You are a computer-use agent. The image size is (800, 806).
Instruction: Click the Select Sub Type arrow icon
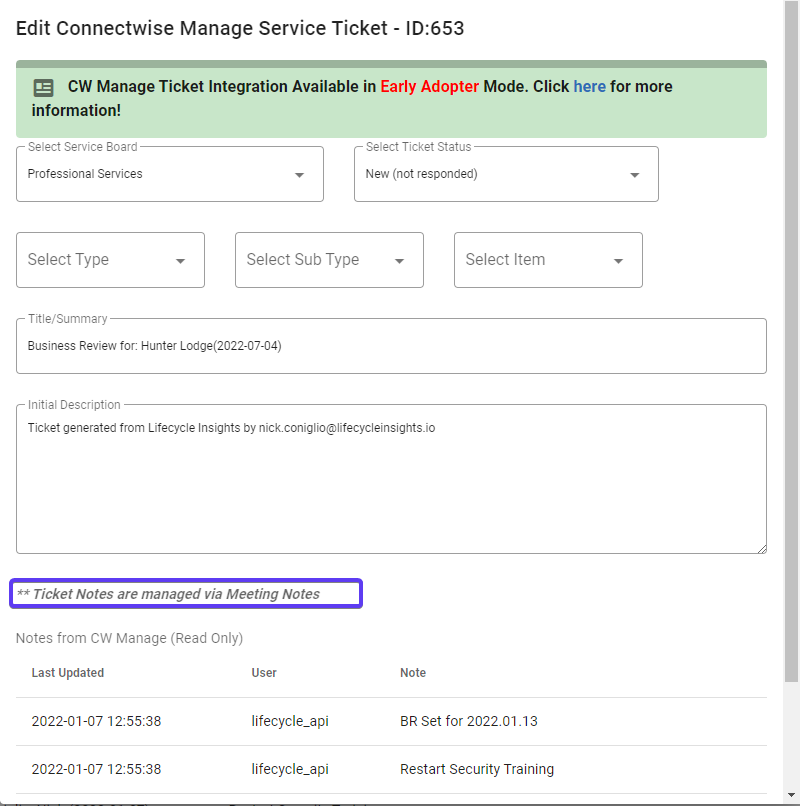[x=399, y=261]
